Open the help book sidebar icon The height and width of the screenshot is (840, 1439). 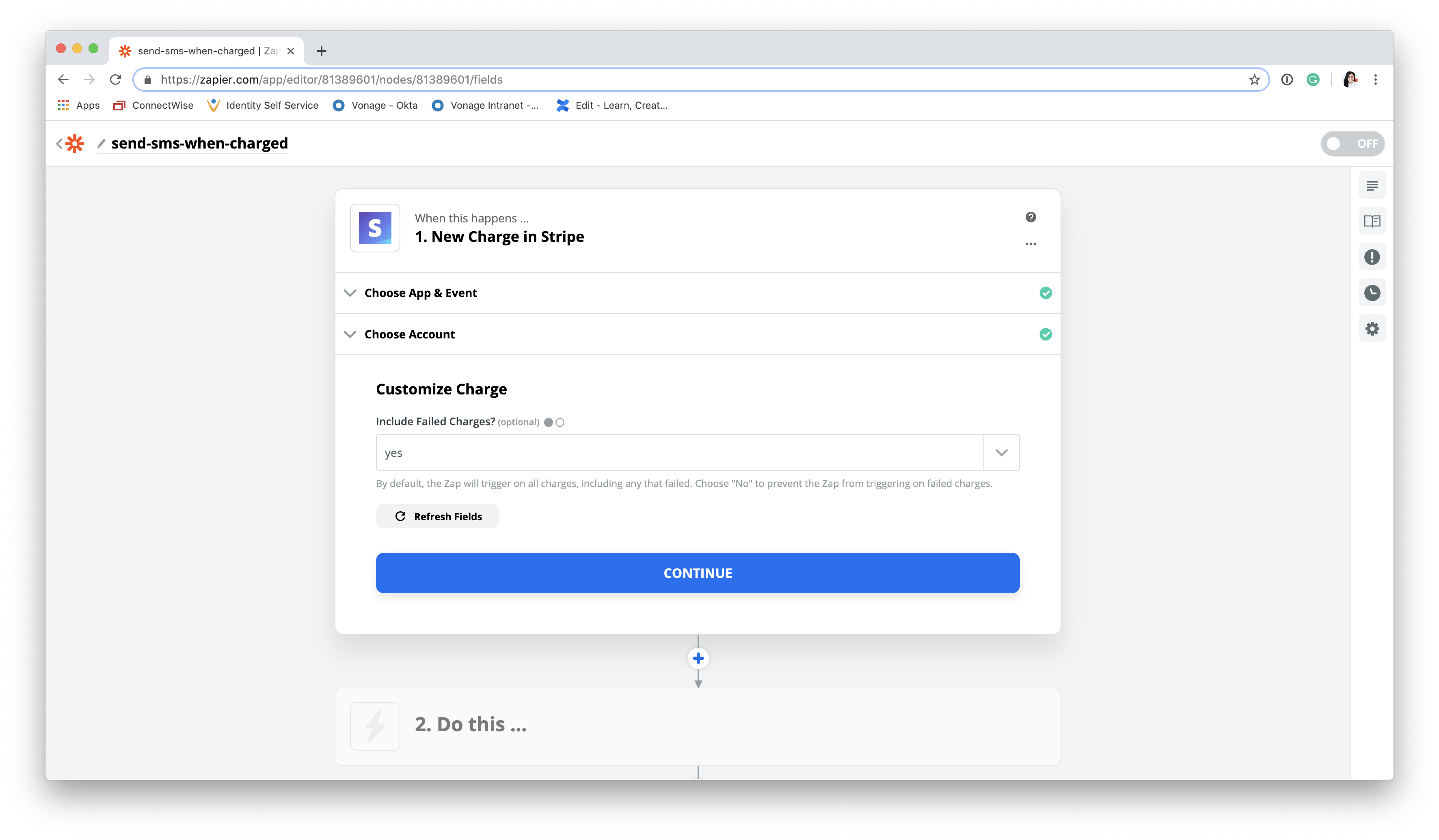[x=1372, y=222]
